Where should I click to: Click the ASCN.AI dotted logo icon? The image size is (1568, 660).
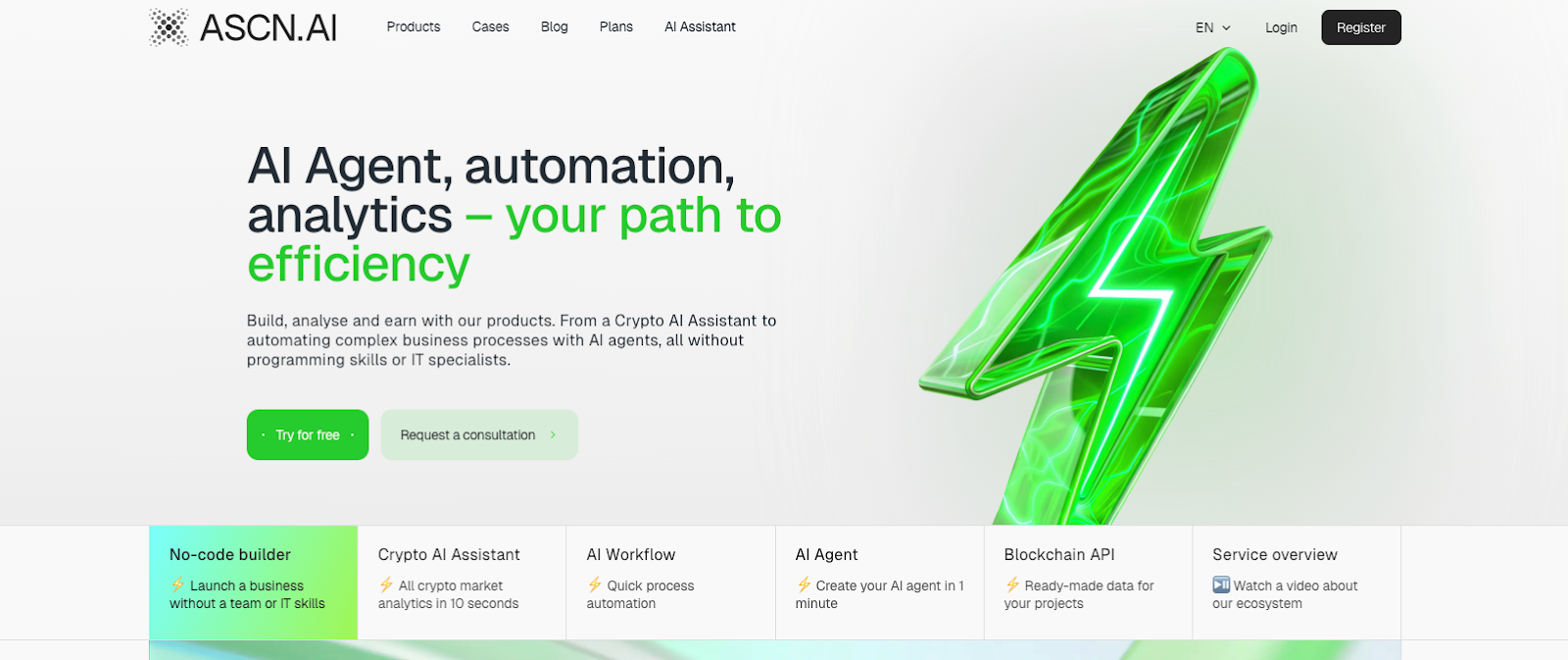click(169, 27)
